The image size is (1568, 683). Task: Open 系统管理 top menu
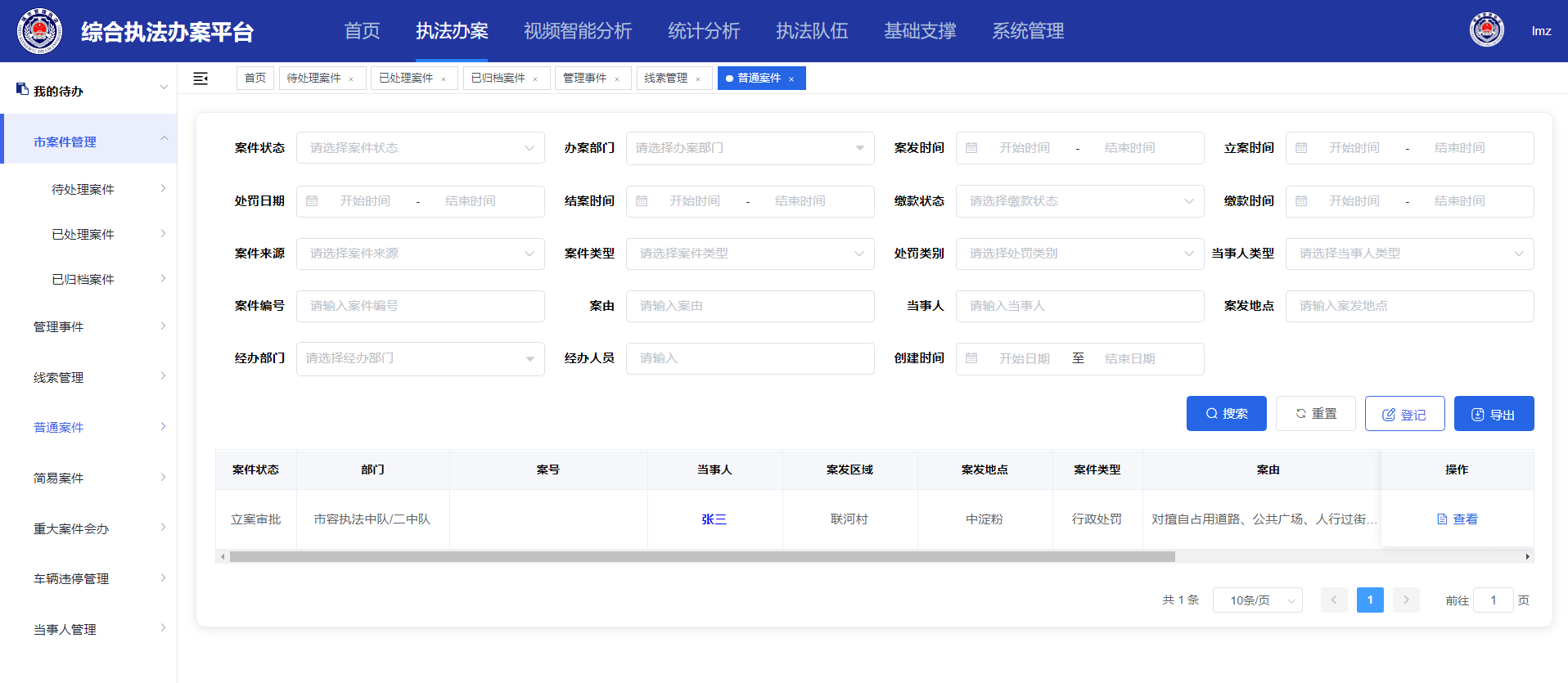pos(1028,31)
